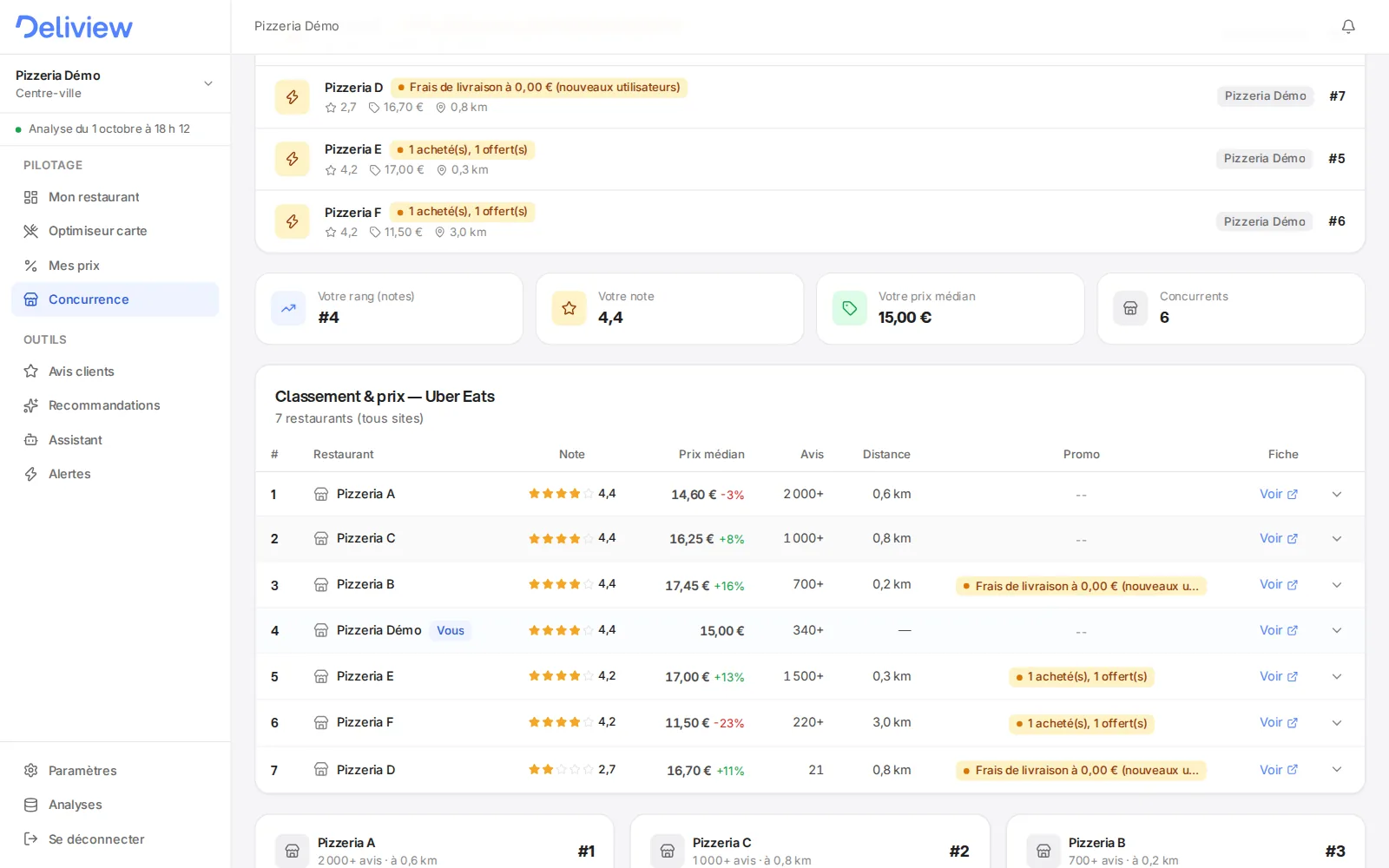Screen dimensions: 1389x868
Task: Click the Deliview logo
Action: tap(74, 27)
